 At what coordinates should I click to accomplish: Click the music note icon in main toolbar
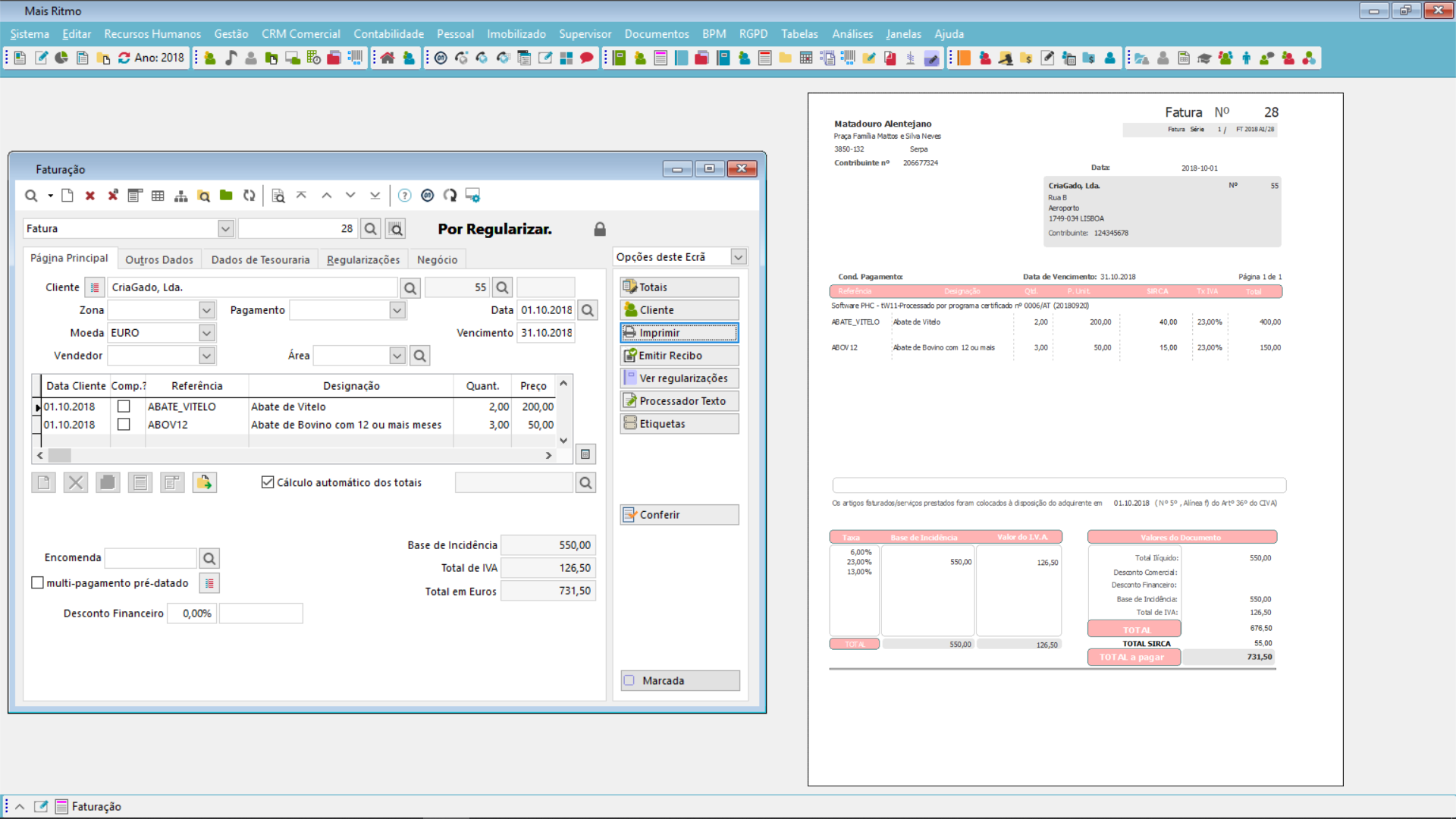(231, 58)
